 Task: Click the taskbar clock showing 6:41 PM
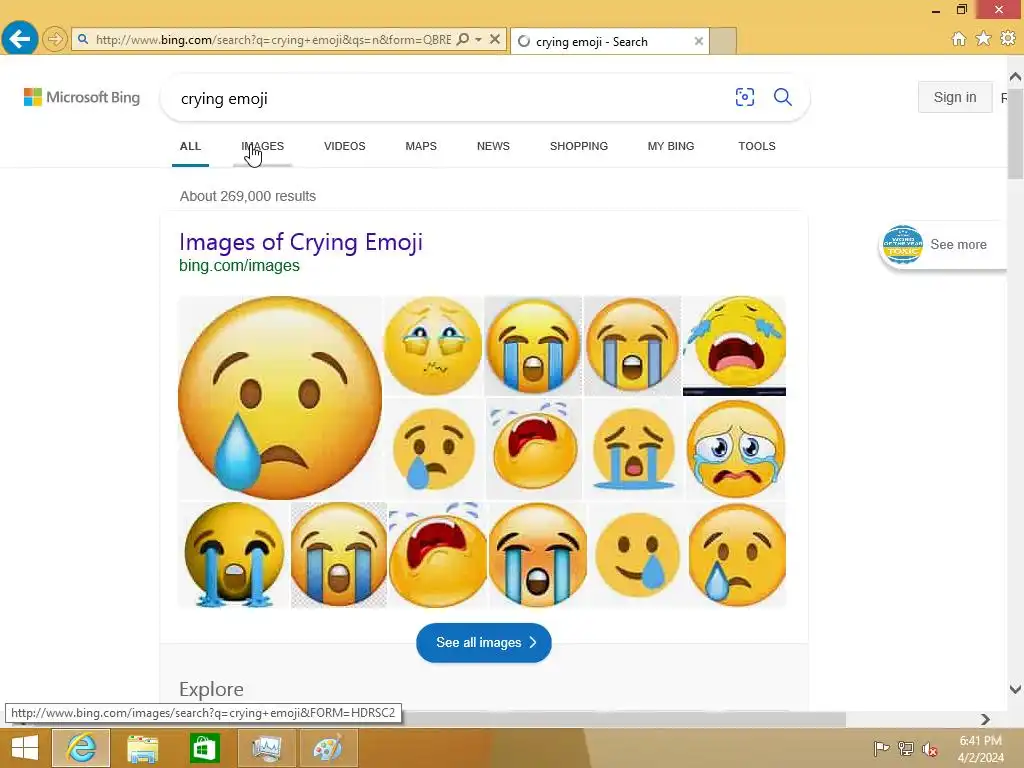pyautogui.click(x=980, y=749)
